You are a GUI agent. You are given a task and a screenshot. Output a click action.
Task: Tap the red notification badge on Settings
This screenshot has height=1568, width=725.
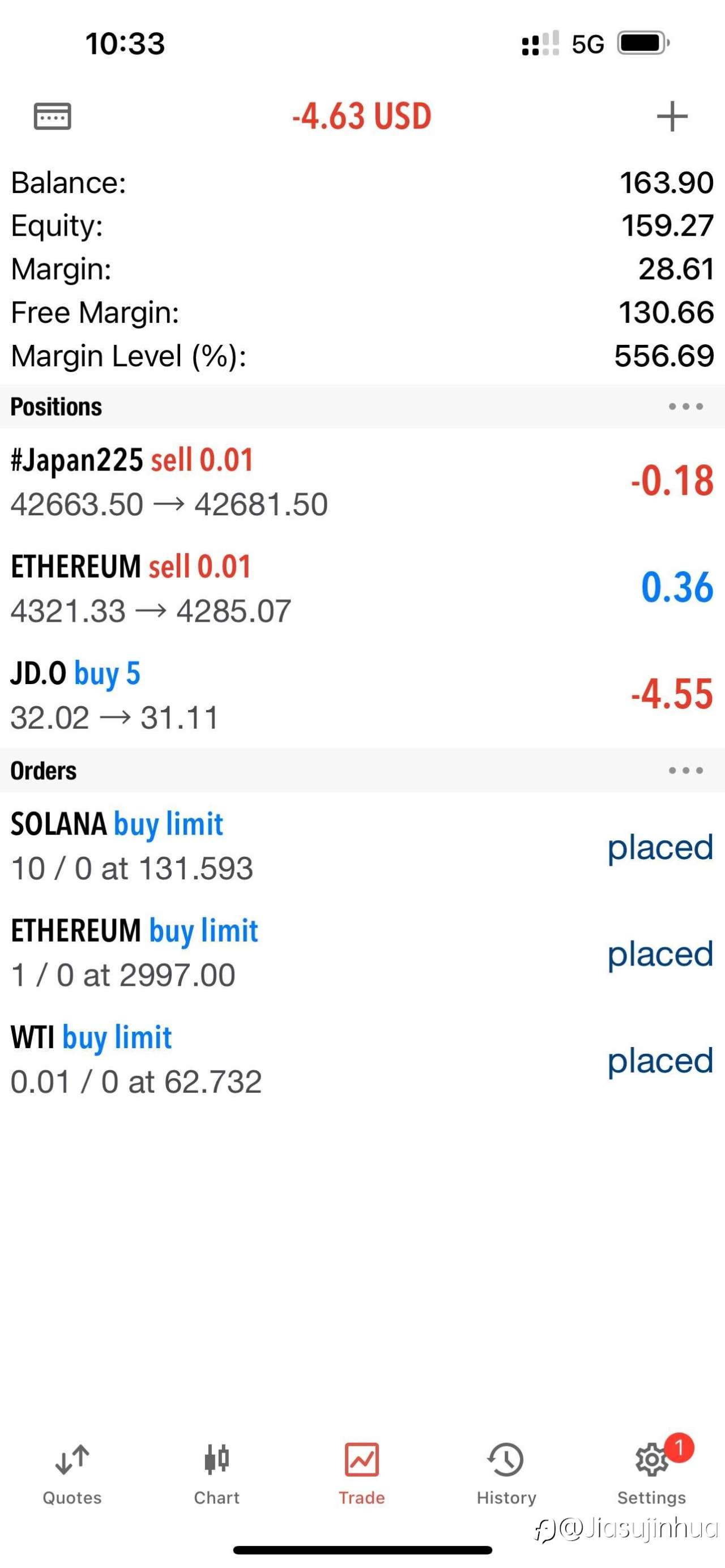click(679, 1447)
